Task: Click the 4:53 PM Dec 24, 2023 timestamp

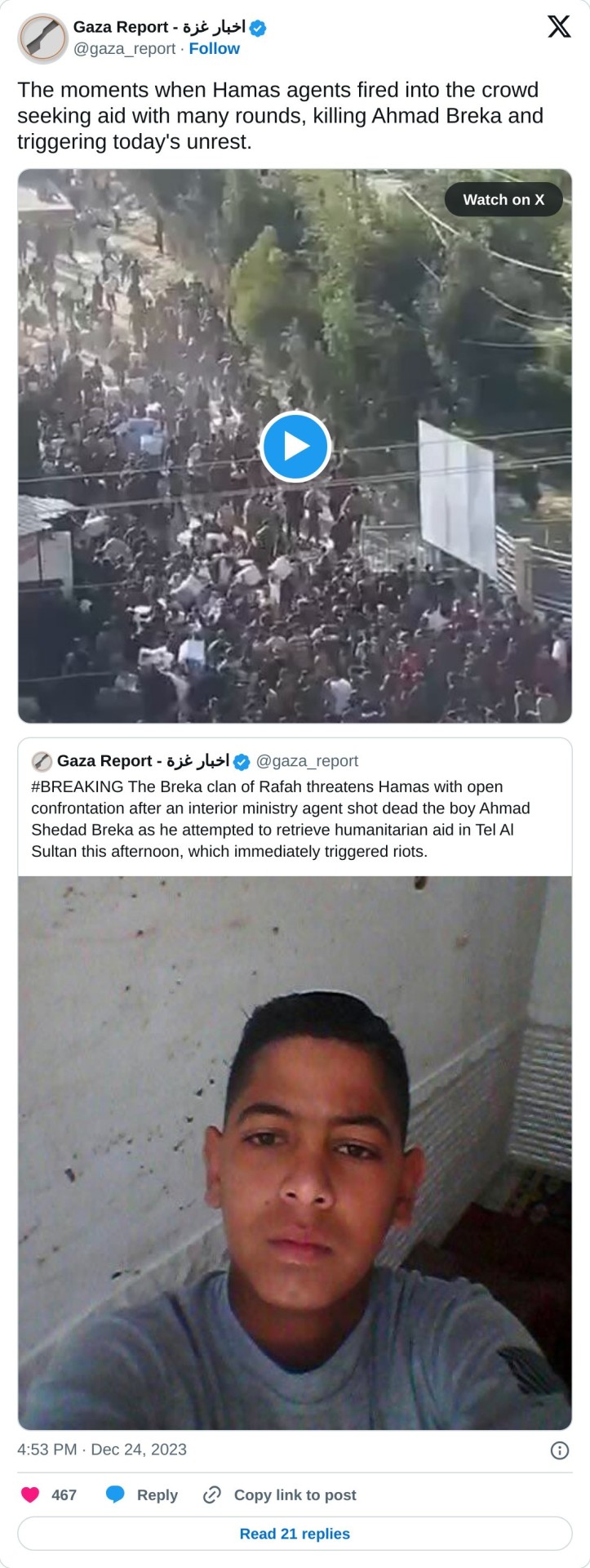Action: coord(102,1450)
